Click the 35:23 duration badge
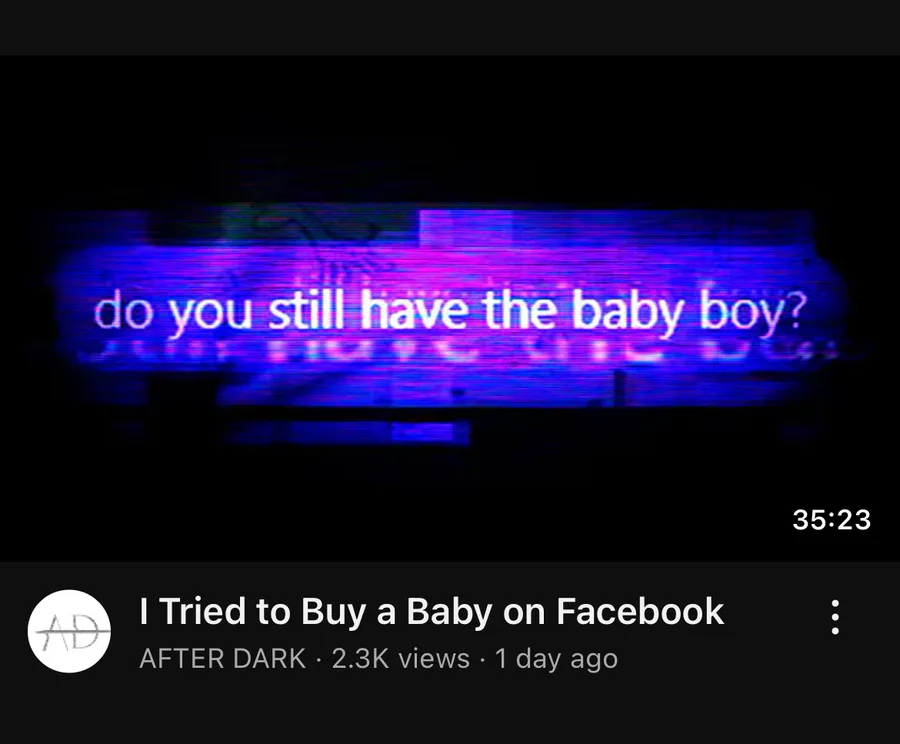 (x=831, y=520)
